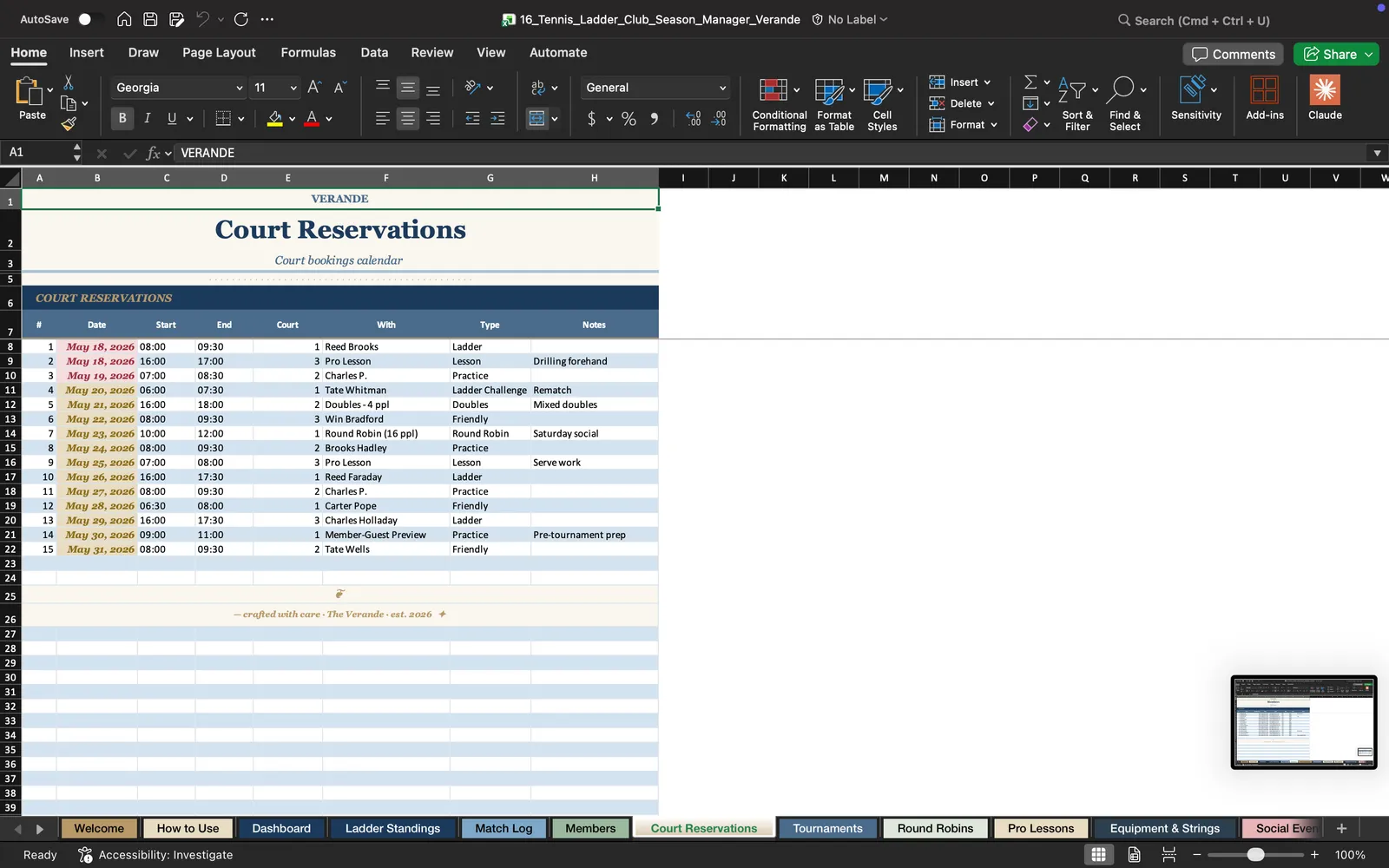Switch to the Page Layout tab
Screen dimensions: 1389x868
click(219, 52)
